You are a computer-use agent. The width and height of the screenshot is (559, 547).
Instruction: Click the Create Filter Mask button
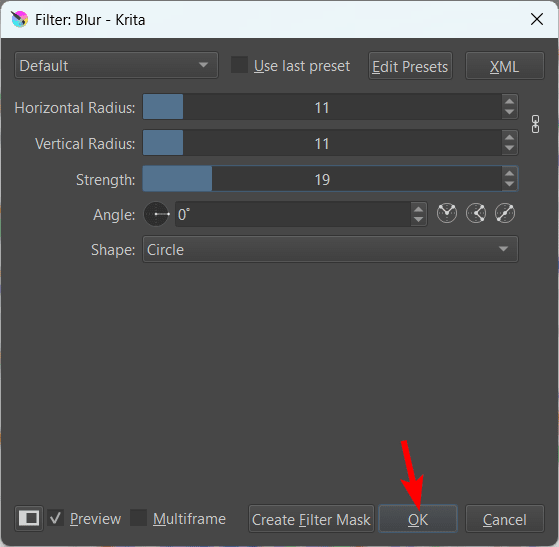coord(311,519)
